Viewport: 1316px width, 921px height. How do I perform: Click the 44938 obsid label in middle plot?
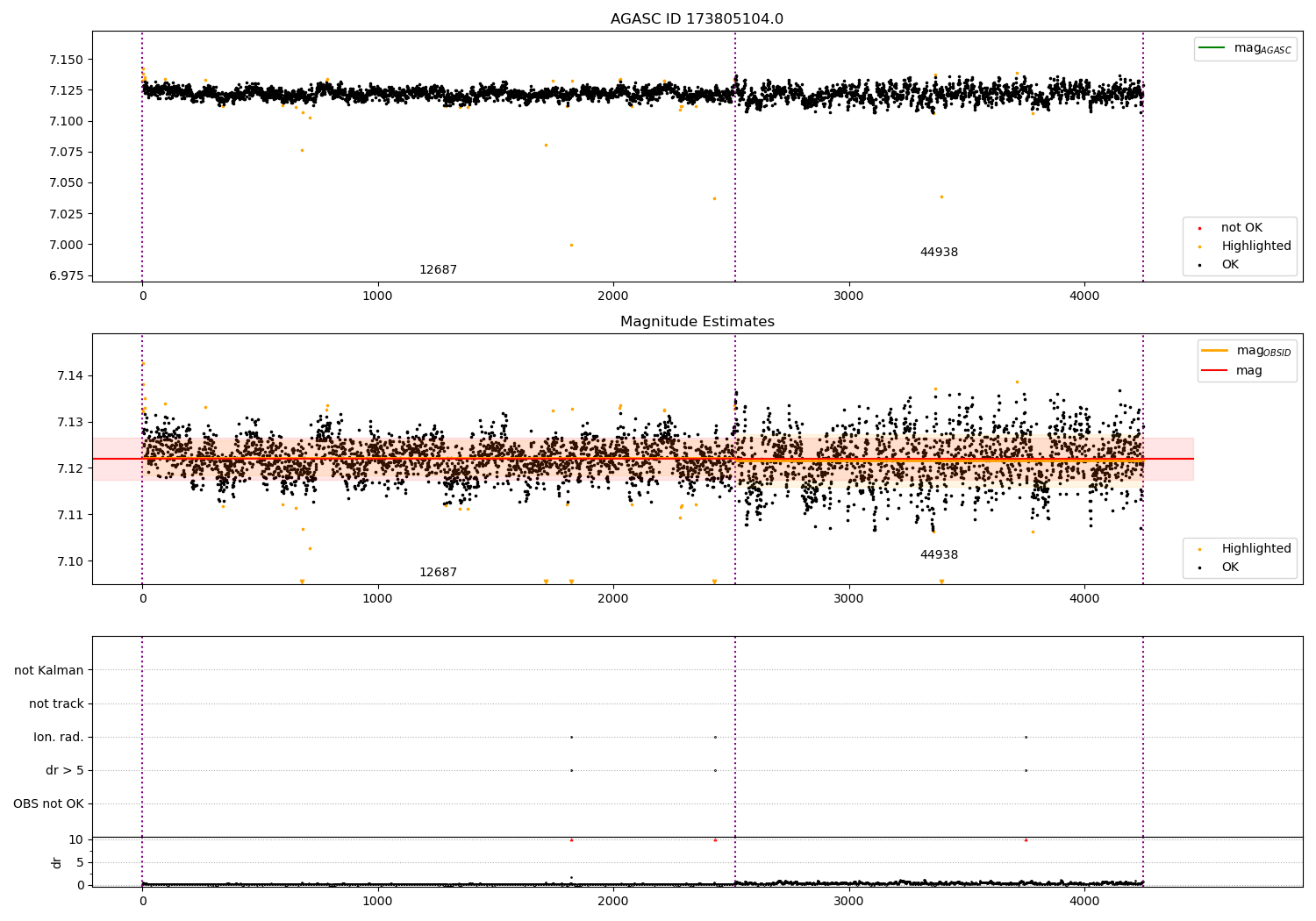point(939,555)
